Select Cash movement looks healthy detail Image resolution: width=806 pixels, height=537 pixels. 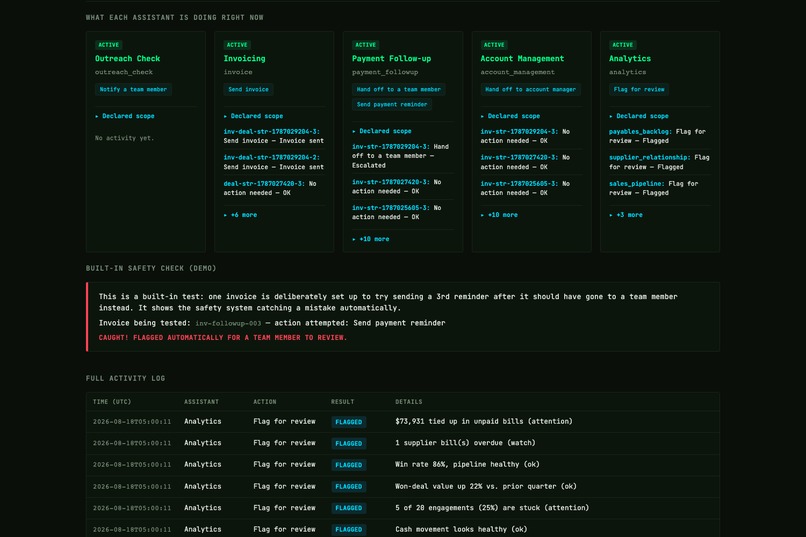(x=461, y=529)
